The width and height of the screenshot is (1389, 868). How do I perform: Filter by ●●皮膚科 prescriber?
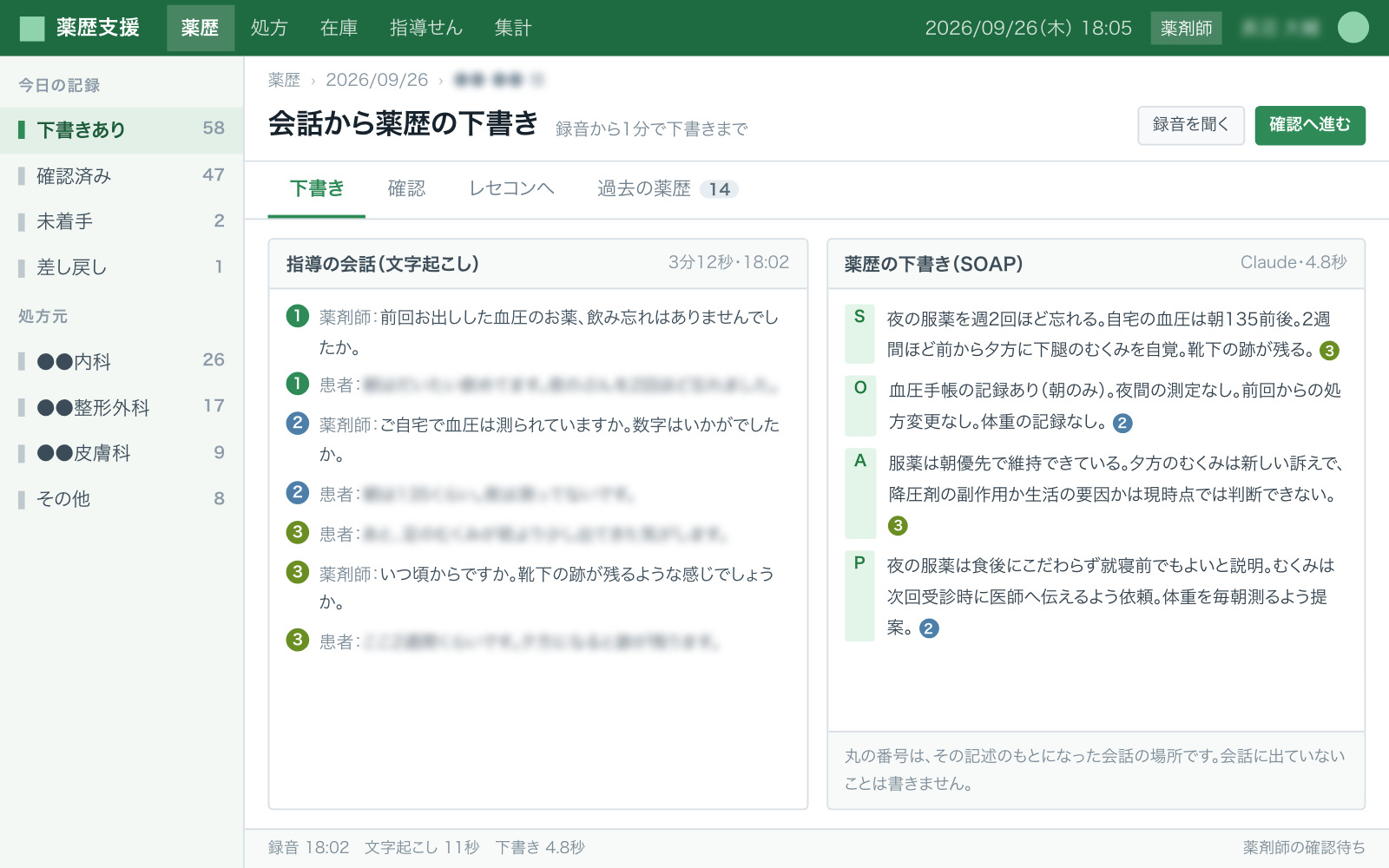[x=122, y=453]
